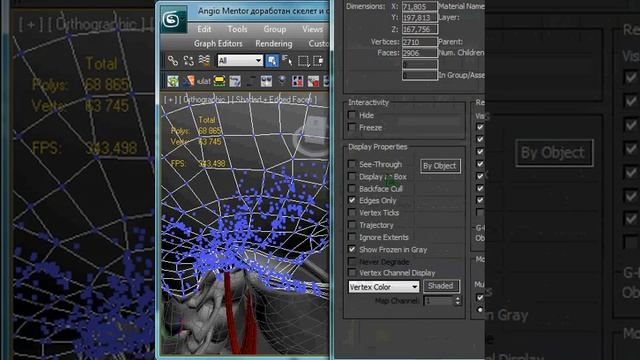Open the viewport [+] general menu

pyautogui.click(x=170, y=99)
